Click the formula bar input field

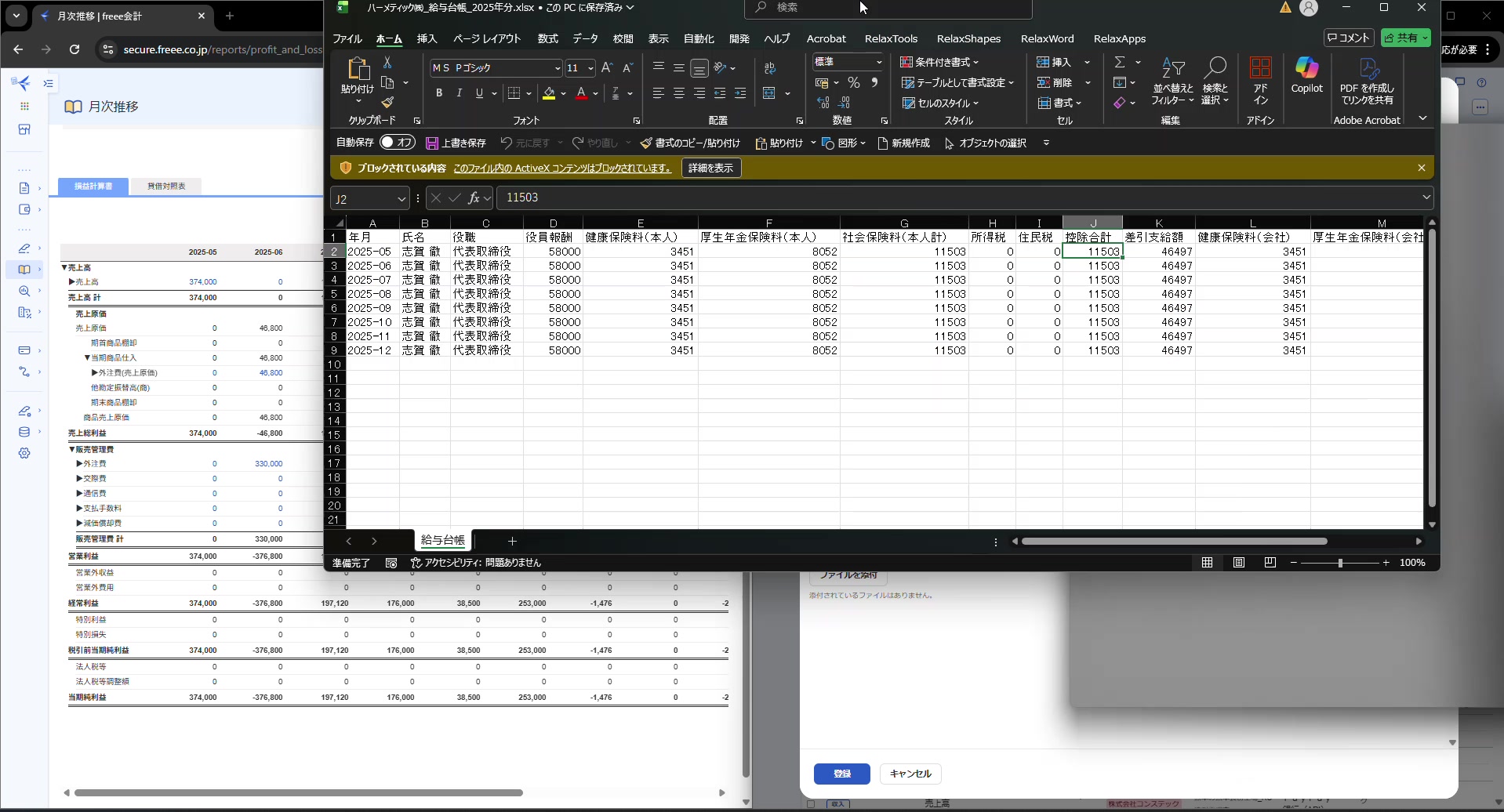[x=957, y=198]
